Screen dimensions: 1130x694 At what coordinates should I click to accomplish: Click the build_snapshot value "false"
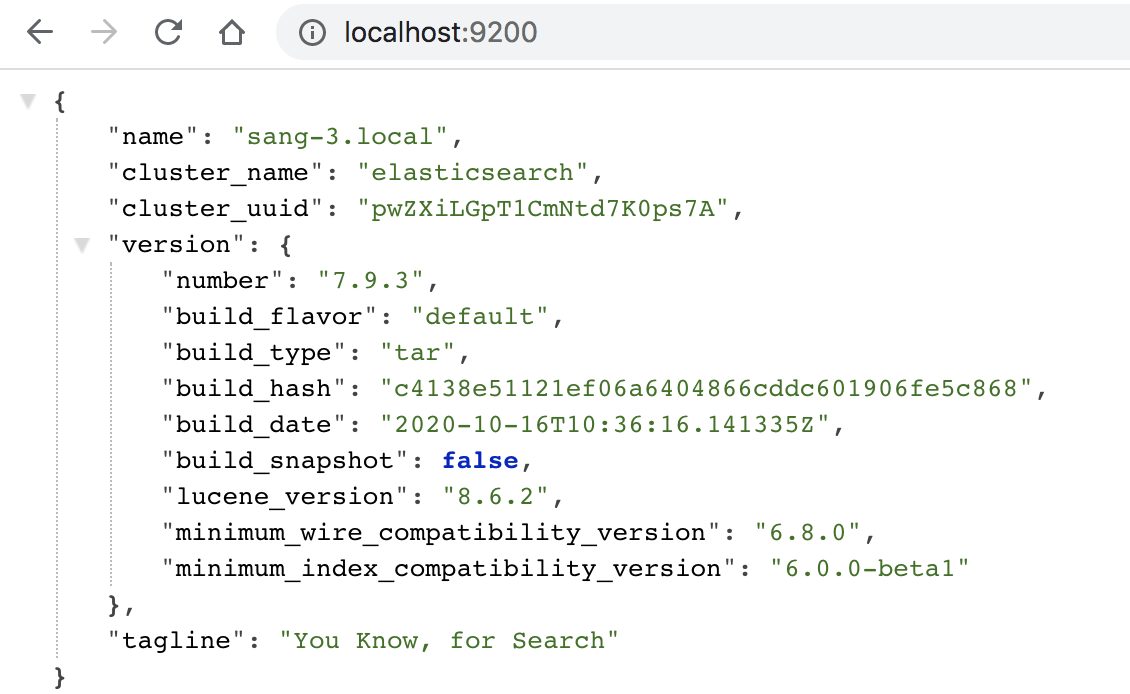pyautogui.click(x=480, y=460)
